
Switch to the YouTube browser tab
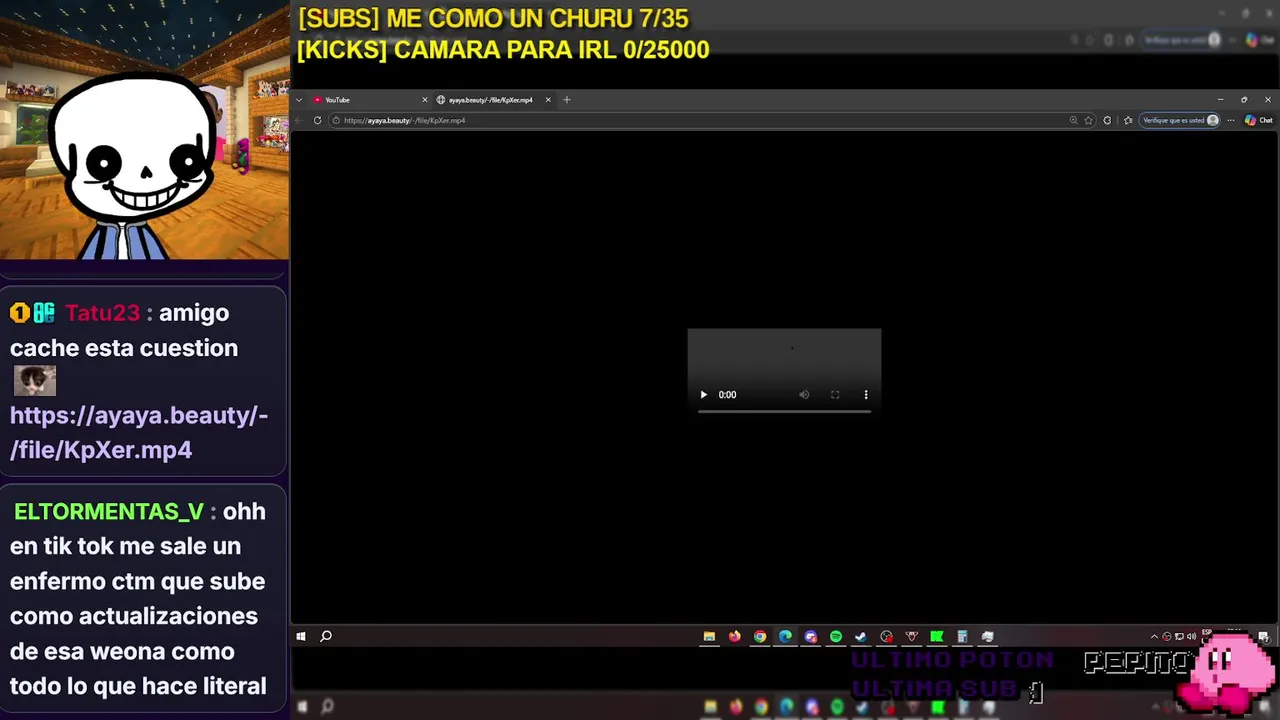point(368,100)
